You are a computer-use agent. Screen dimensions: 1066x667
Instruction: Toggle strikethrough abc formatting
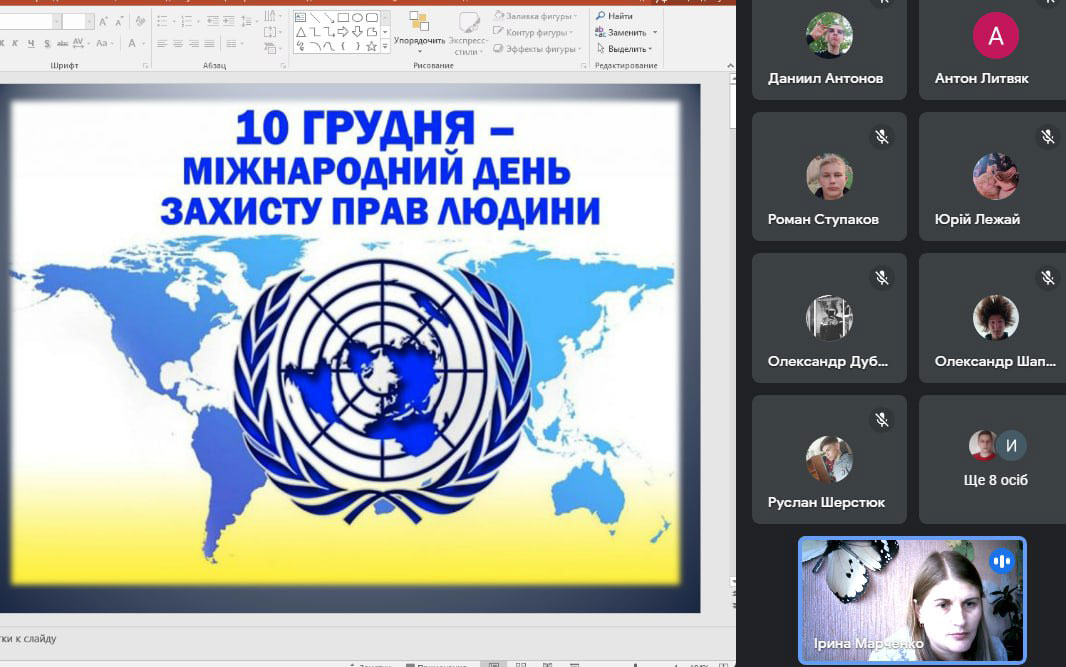pos(63,44)
